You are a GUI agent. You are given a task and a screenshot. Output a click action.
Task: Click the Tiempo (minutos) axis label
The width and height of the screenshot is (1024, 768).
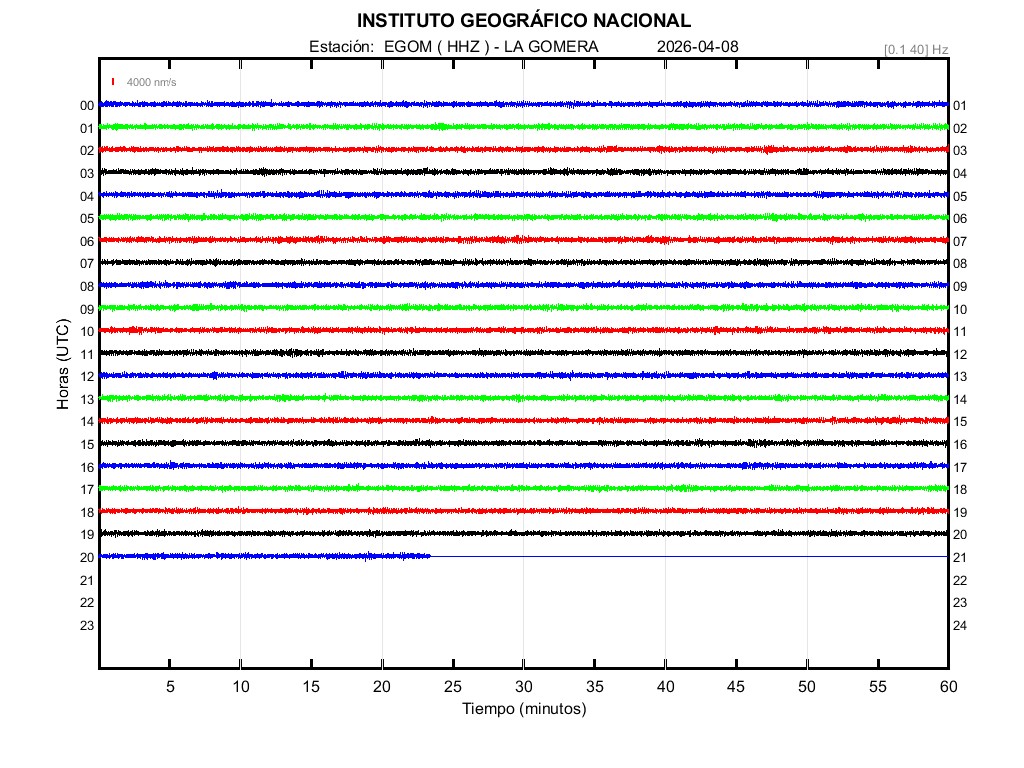point(523,709)
